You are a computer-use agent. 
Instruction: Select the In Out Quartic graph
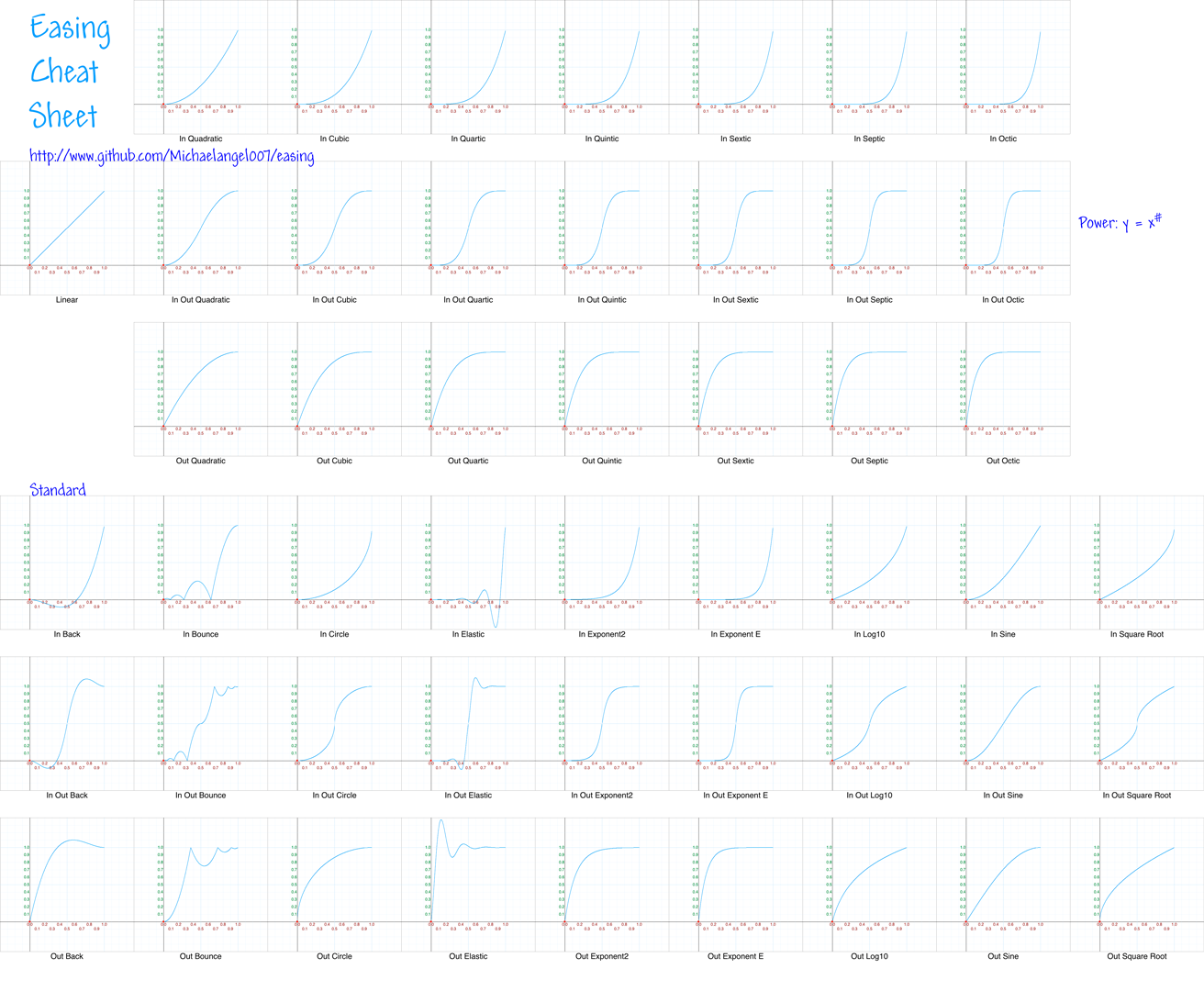[x=468, y=228]
